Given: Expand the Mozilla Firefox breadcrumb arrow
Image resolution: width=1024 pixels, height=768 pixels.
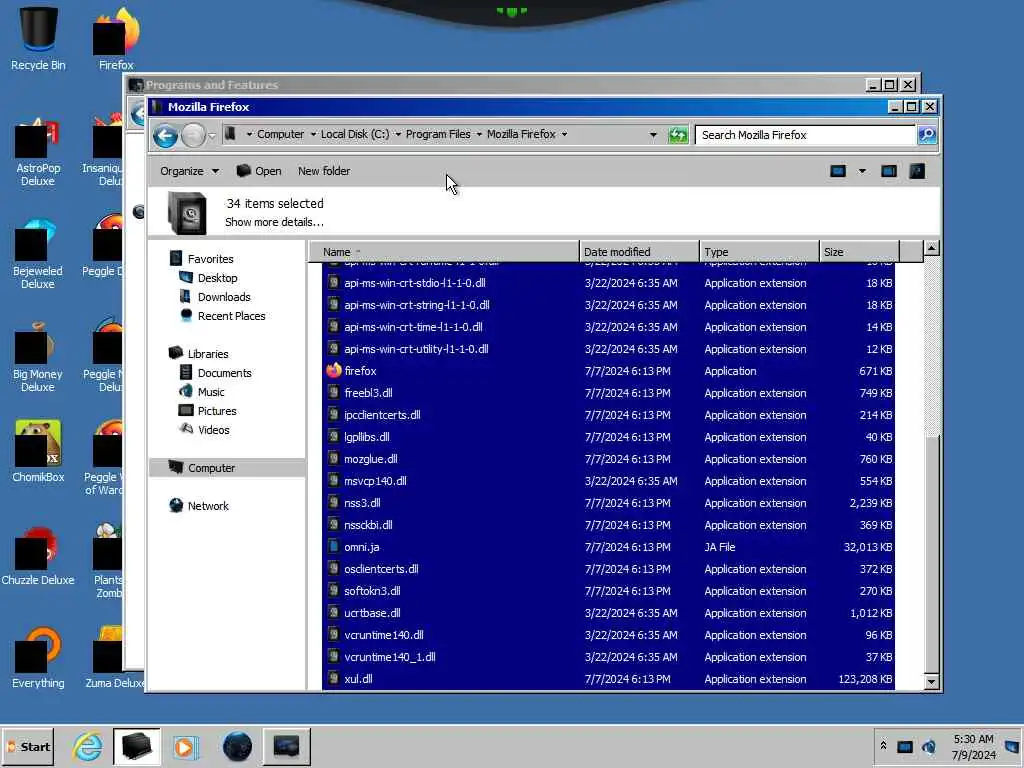Looking at the screenshot, I should click(564, 135).
